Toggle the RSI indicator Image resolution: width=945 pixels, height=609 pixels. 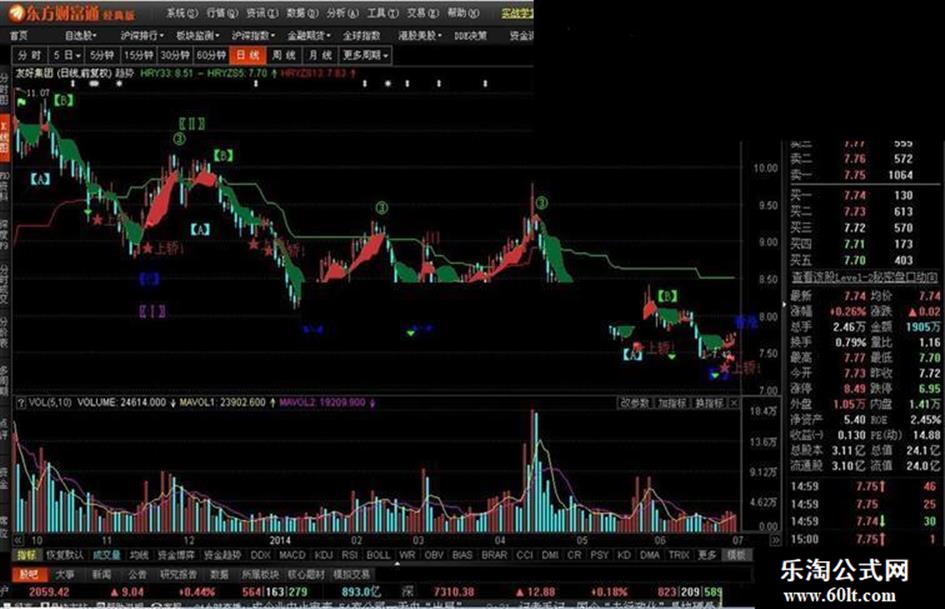pyautogui.click(x=350, y=555)
